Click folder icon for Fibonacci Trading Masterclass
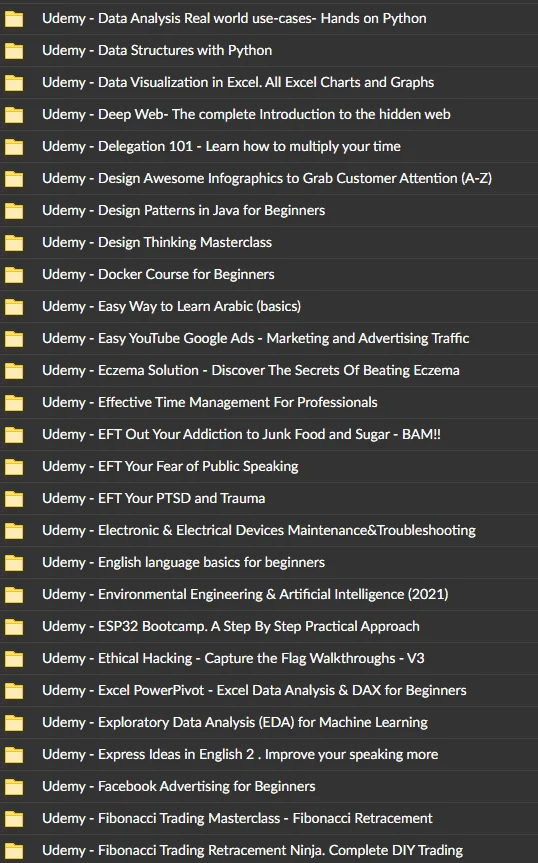Screen dimensions: 538x863 click(14, 818)
